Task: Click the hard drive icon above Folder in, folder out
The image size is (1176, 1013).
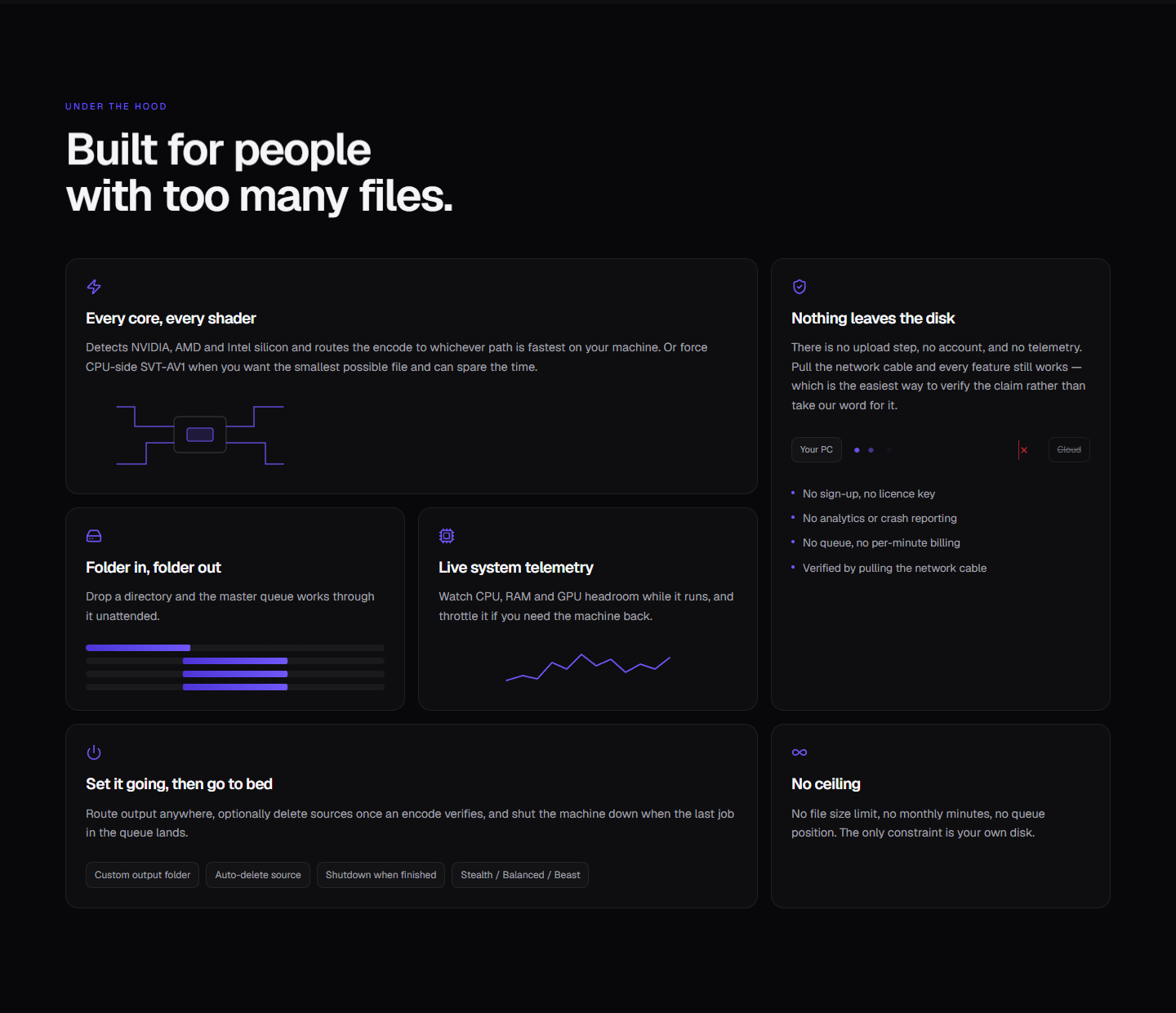Action: (94, 536)
